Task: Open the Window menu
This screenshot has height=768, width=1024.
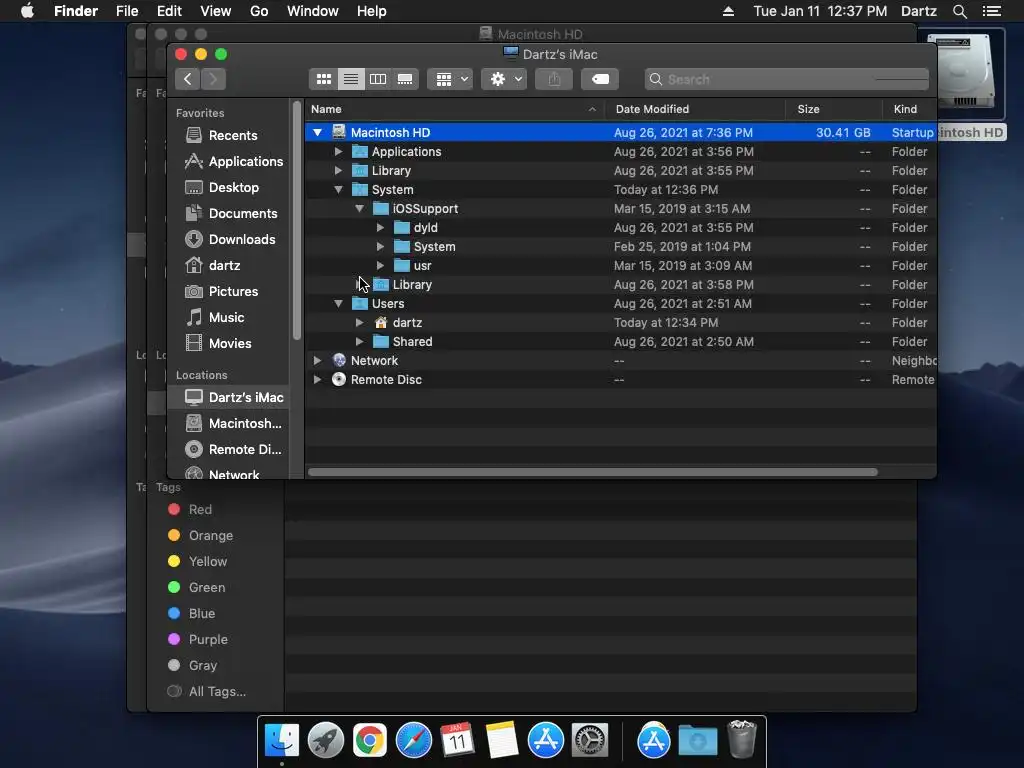Action: point(313,11)
